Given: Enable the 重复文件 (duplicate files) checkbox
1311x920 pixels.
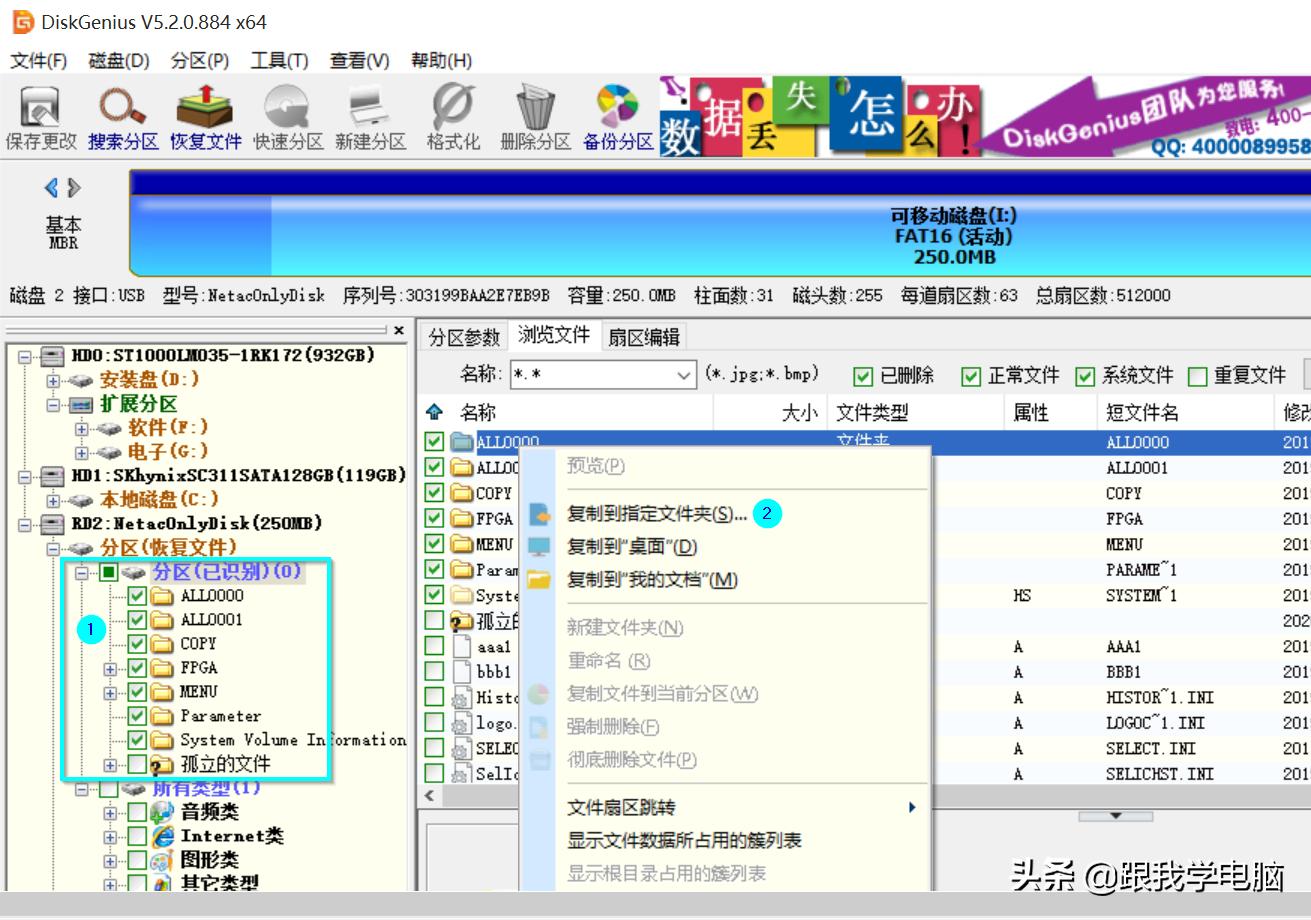Looking at the screenshot, I should (x=1197, y=376).
